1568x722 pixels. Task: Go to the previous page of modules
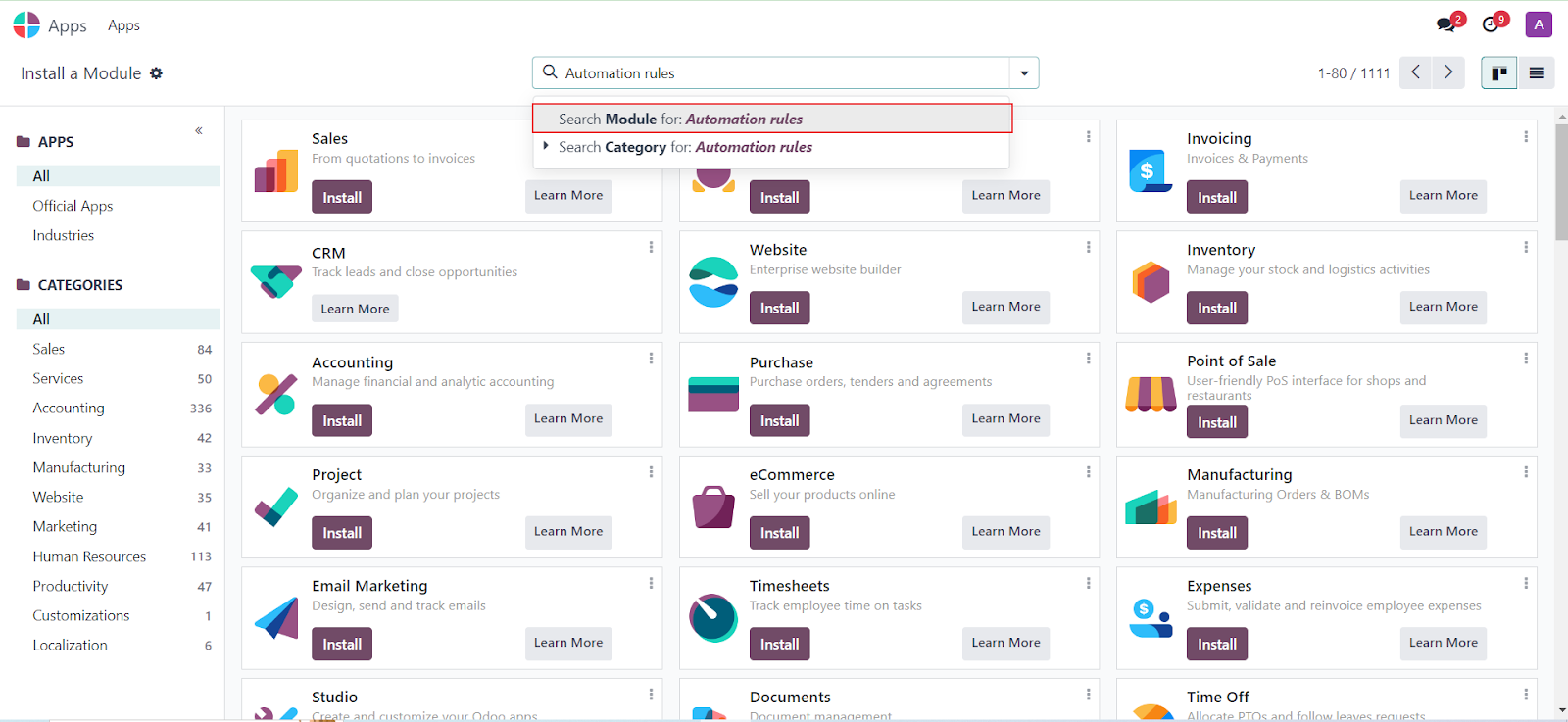[1415, 72]
